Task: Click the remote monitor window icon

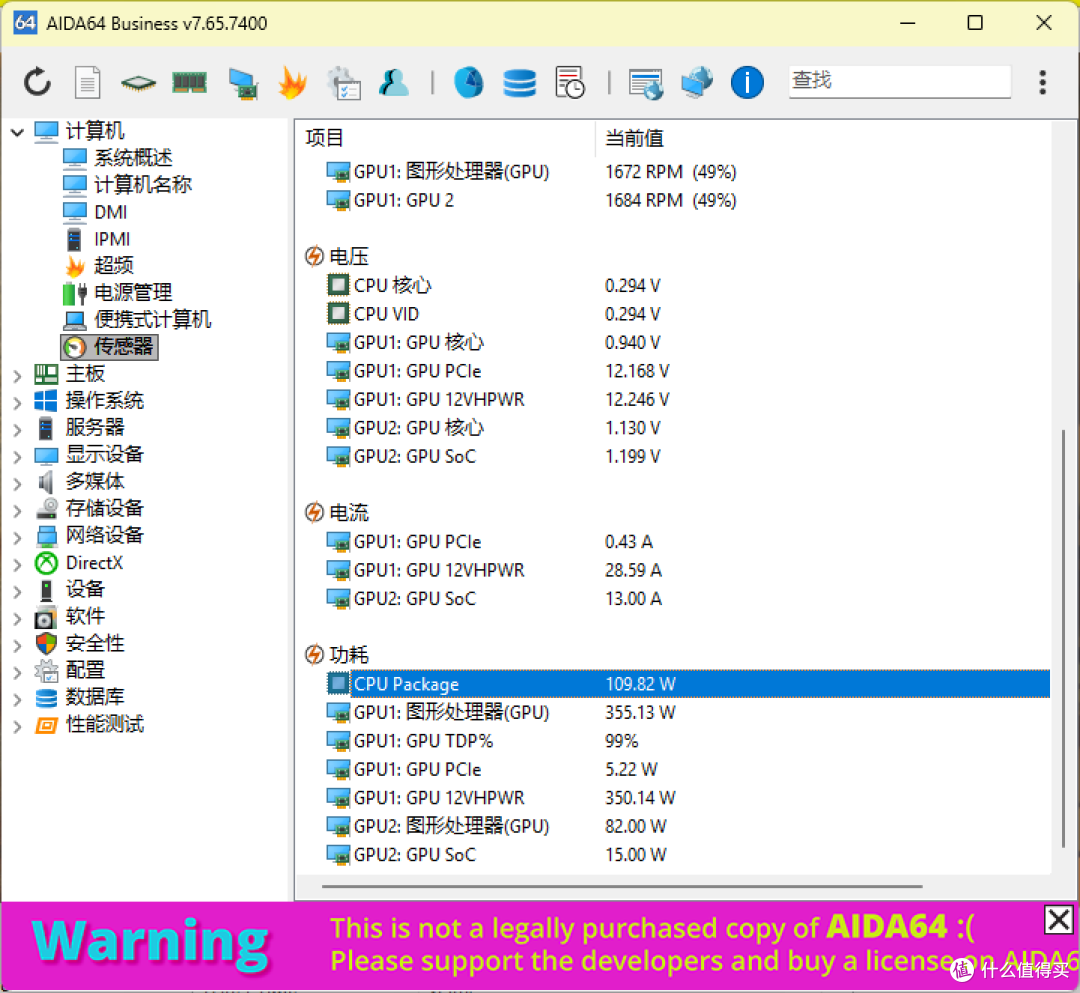Action: (x=646, y=84)
